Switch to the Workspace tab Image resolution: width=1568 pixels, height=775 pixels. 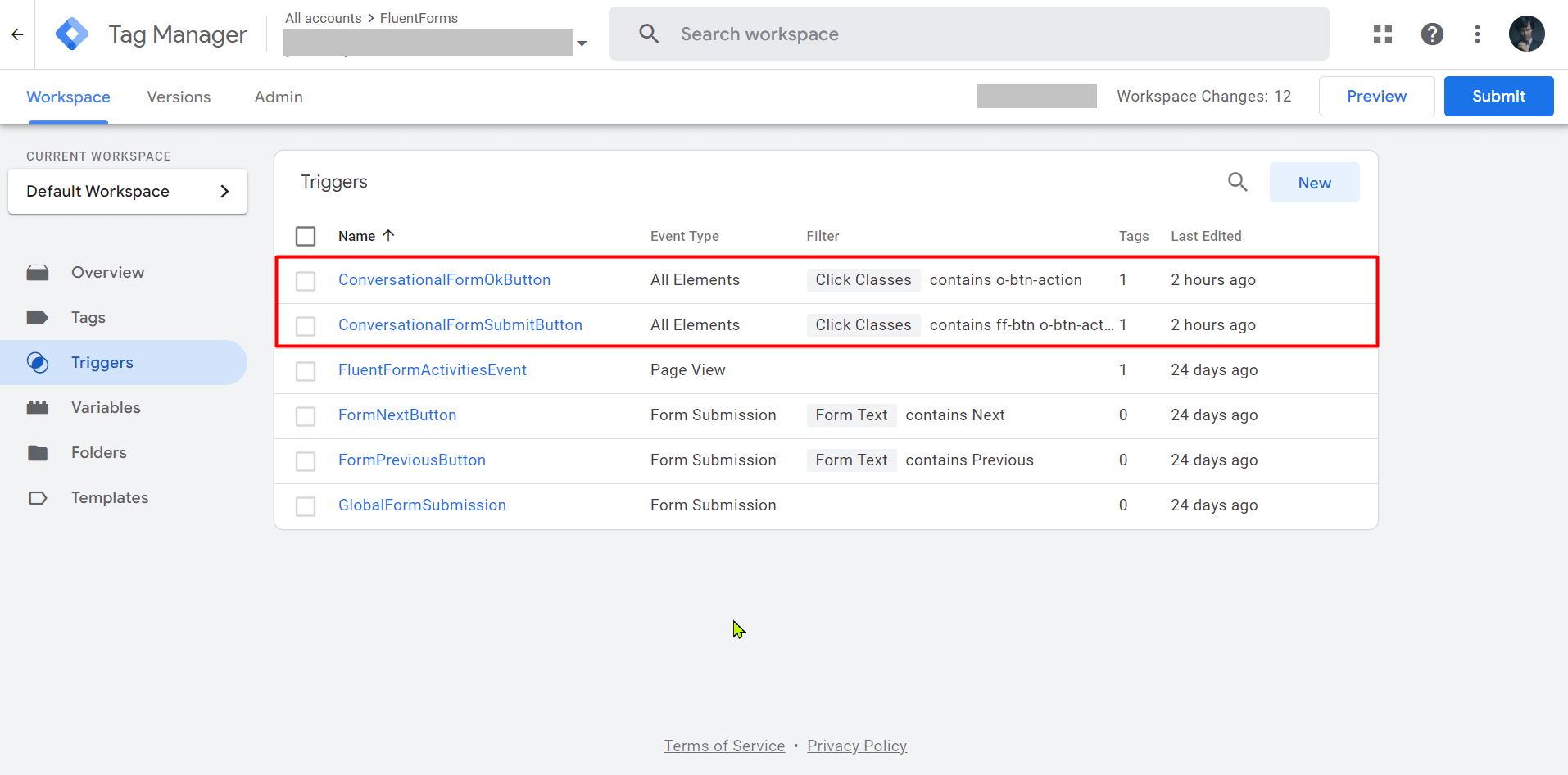pos(68,97)
